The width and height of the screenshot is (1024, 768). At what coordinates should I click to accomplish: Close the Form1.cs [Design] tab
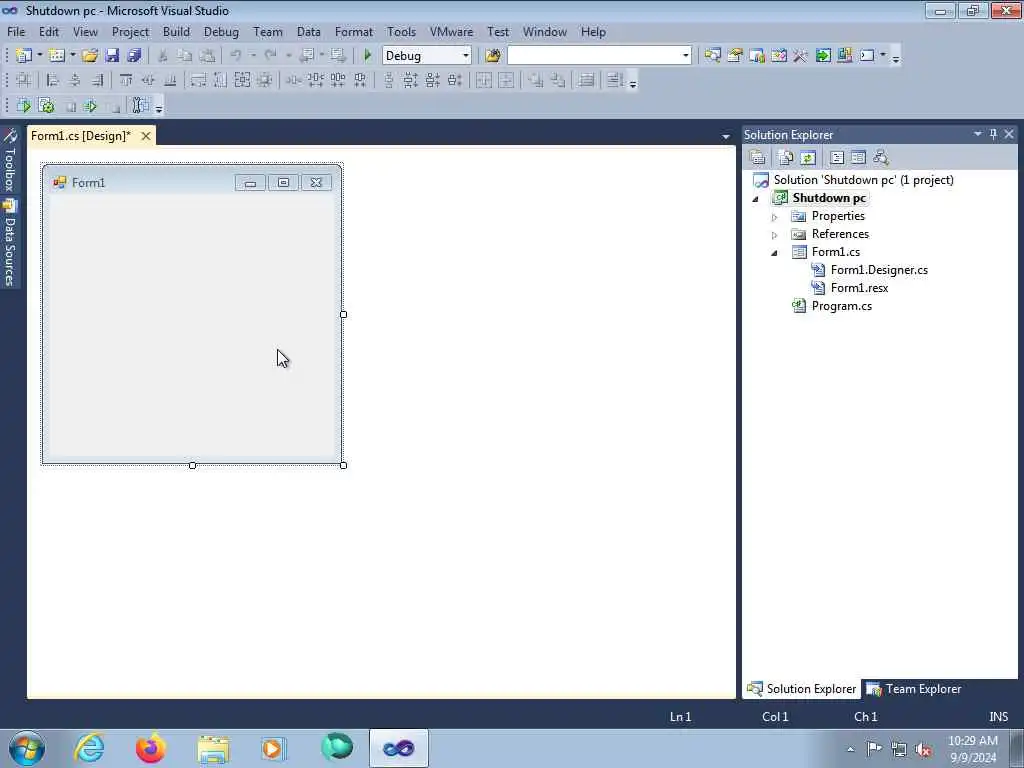pos(146,136)
